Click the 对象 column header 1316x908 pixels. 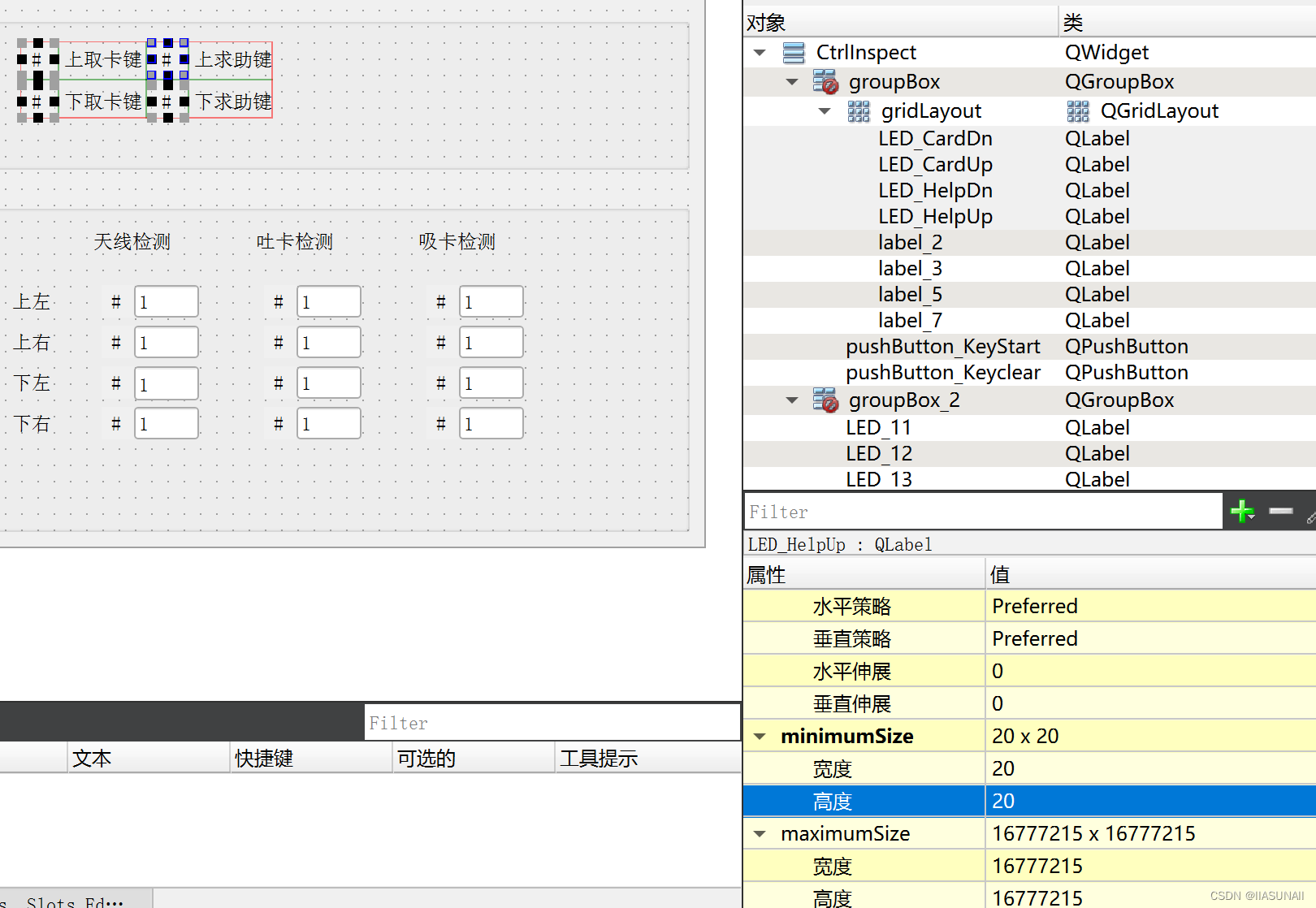pyautogui.click(x=901, y=22)
